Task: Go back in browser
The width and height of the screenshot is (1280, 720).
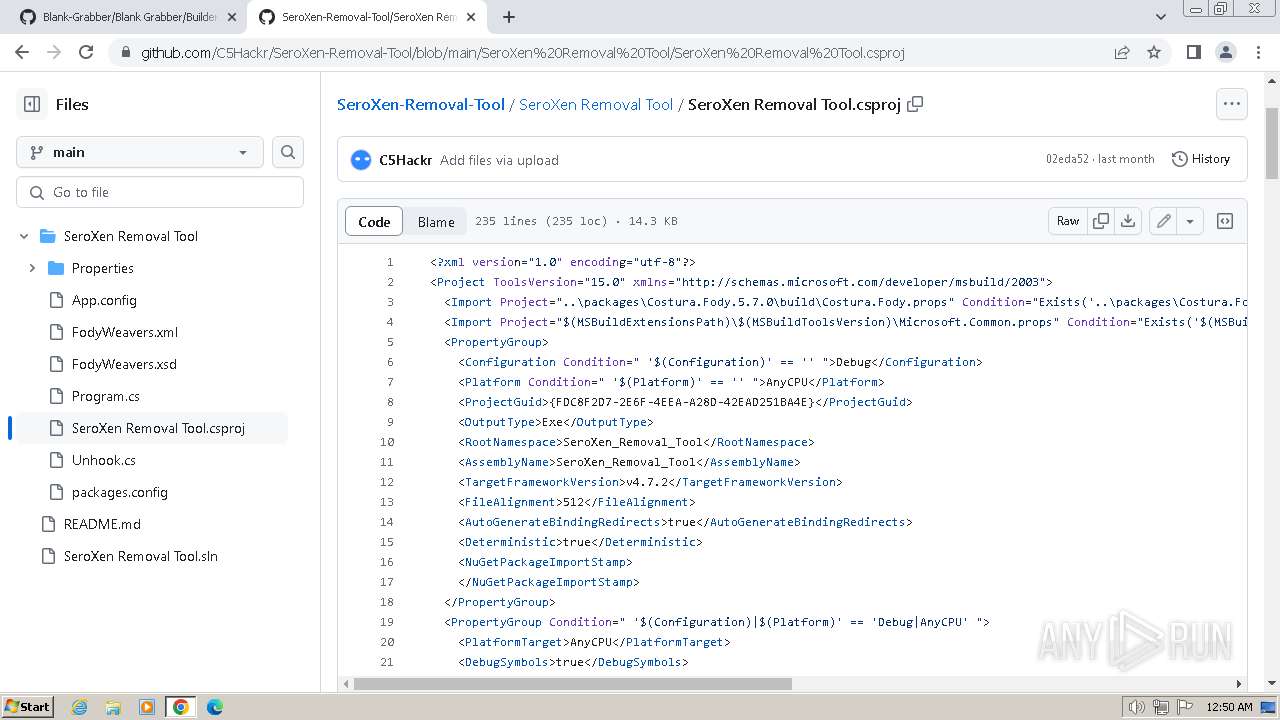Action: (22, 52)
